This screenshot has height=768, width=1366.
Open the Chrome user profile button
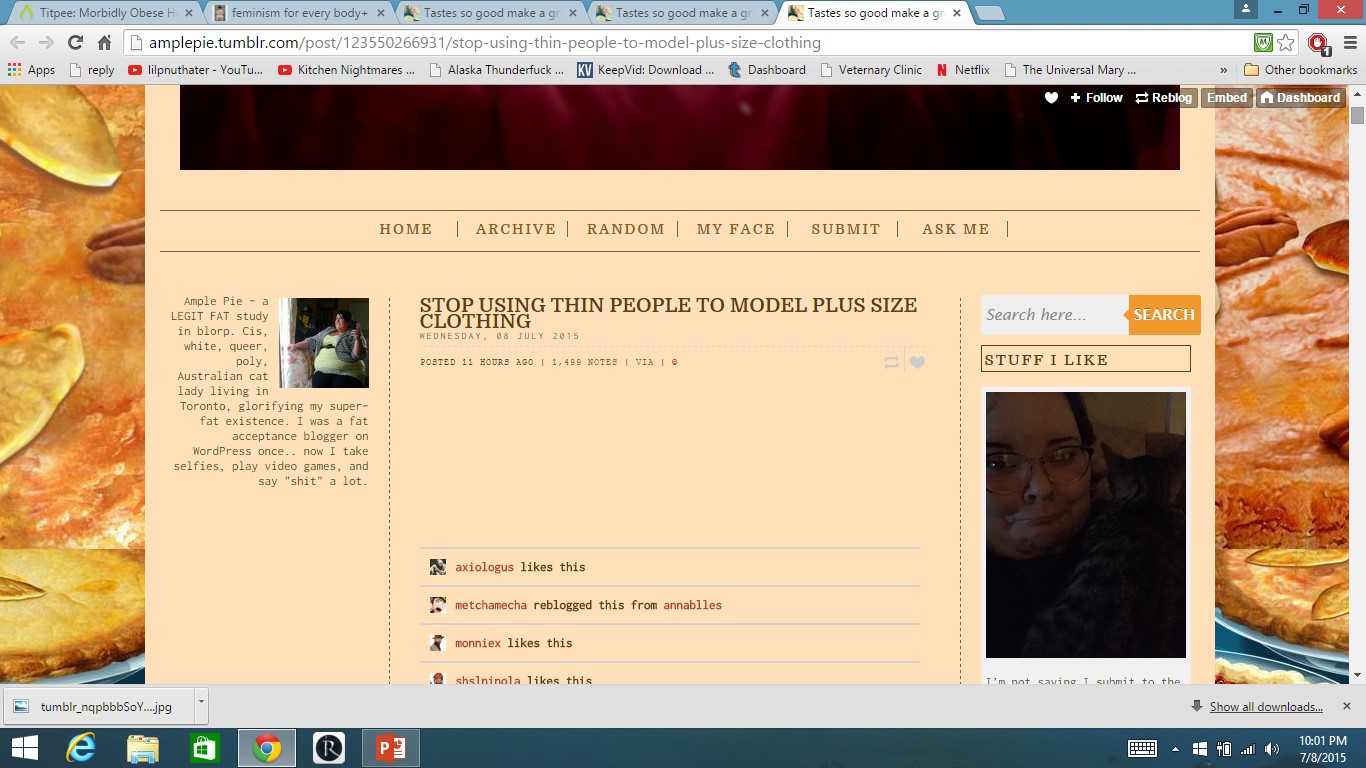coord(1245,9)
